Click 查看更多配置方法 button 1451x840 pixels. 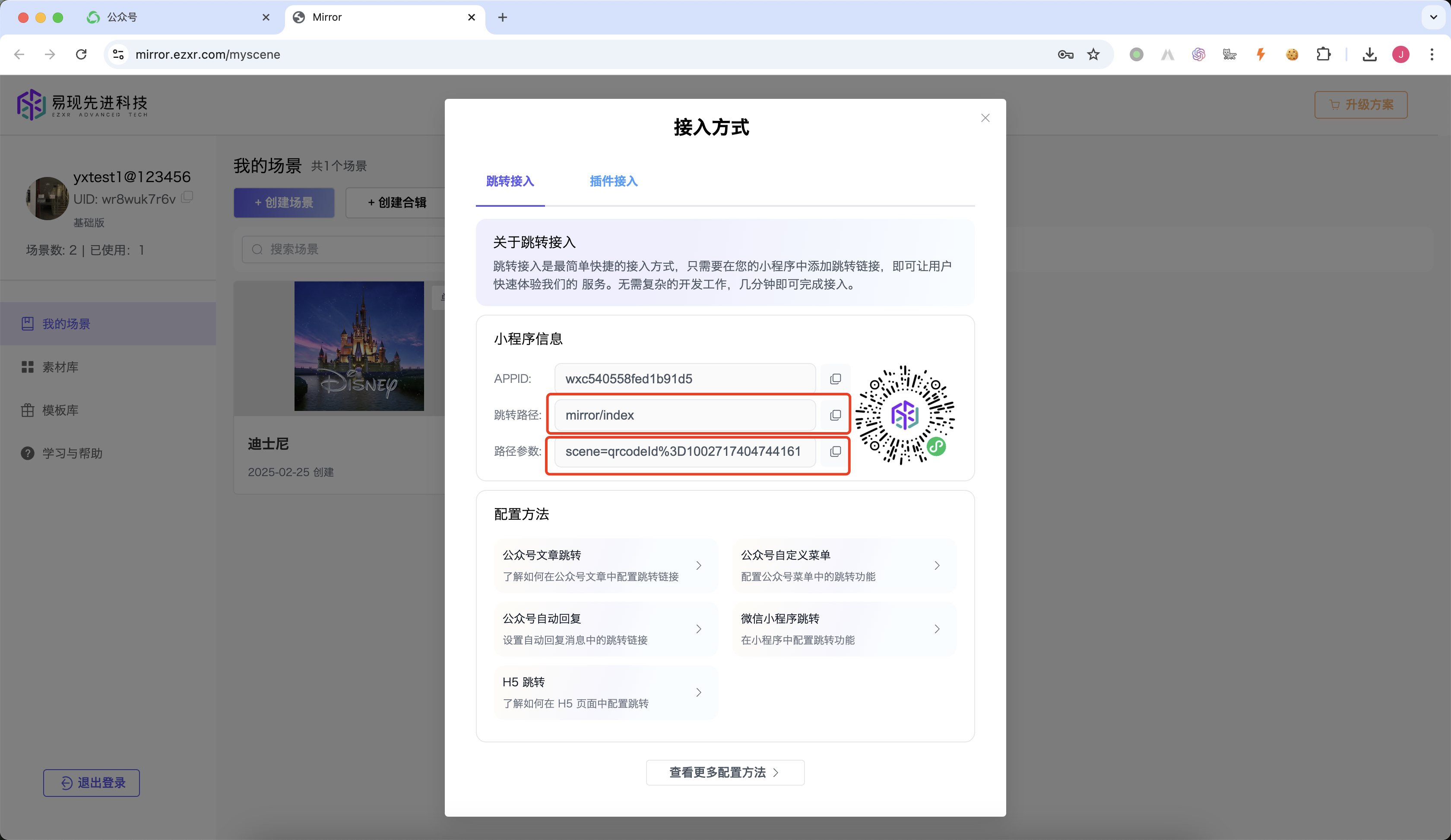pyautogui.click(x=725, y=772)
